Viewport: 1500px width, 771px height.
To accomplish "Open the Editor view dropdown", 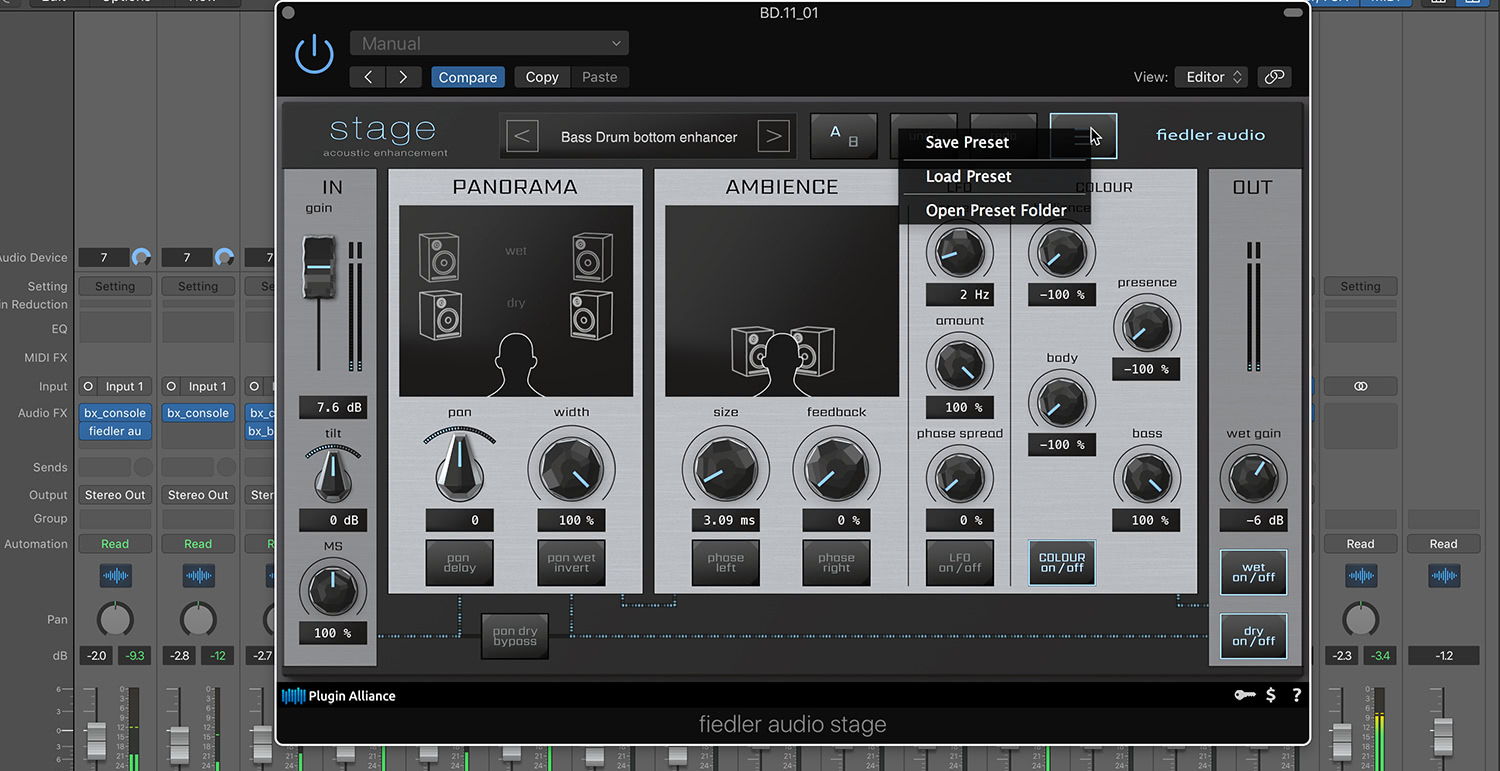I will (x=1211, y=77).
